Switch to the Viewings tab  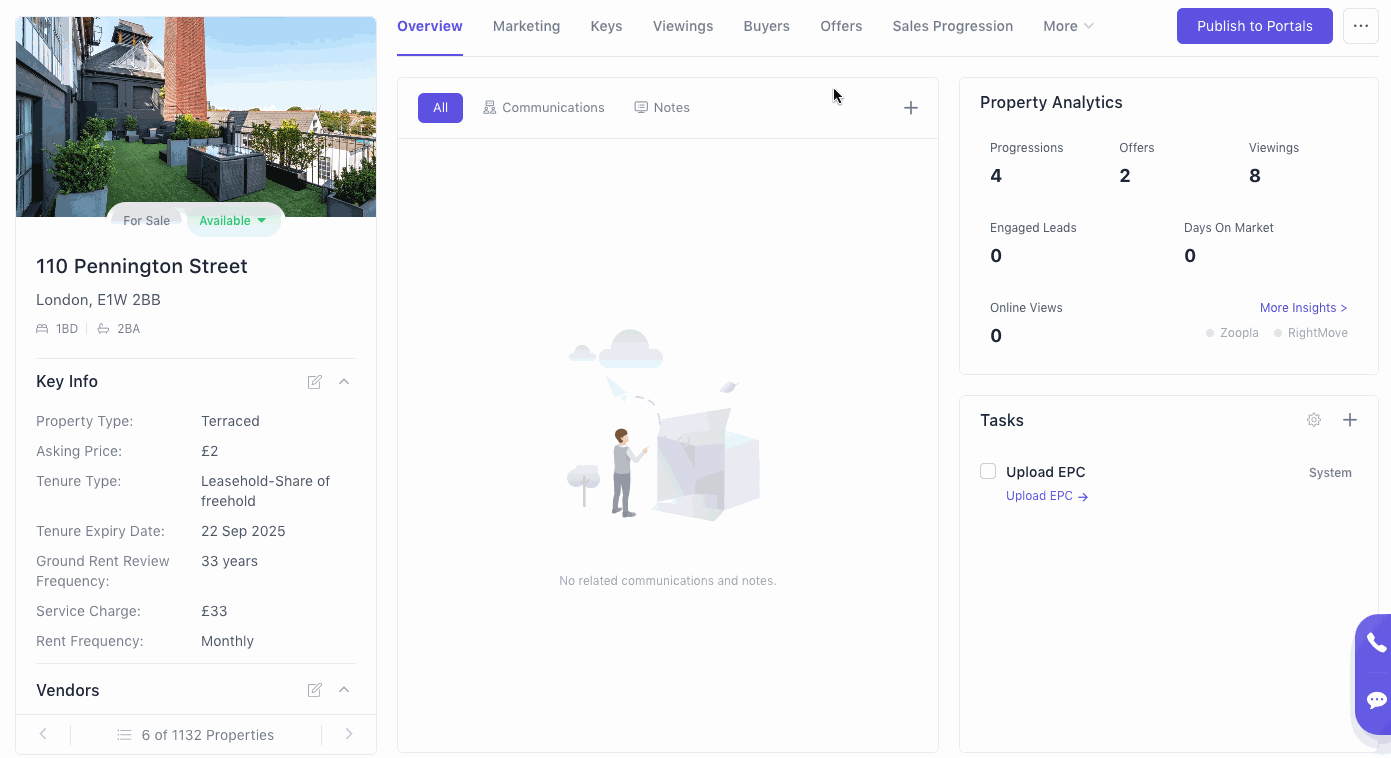coord(683,26)
